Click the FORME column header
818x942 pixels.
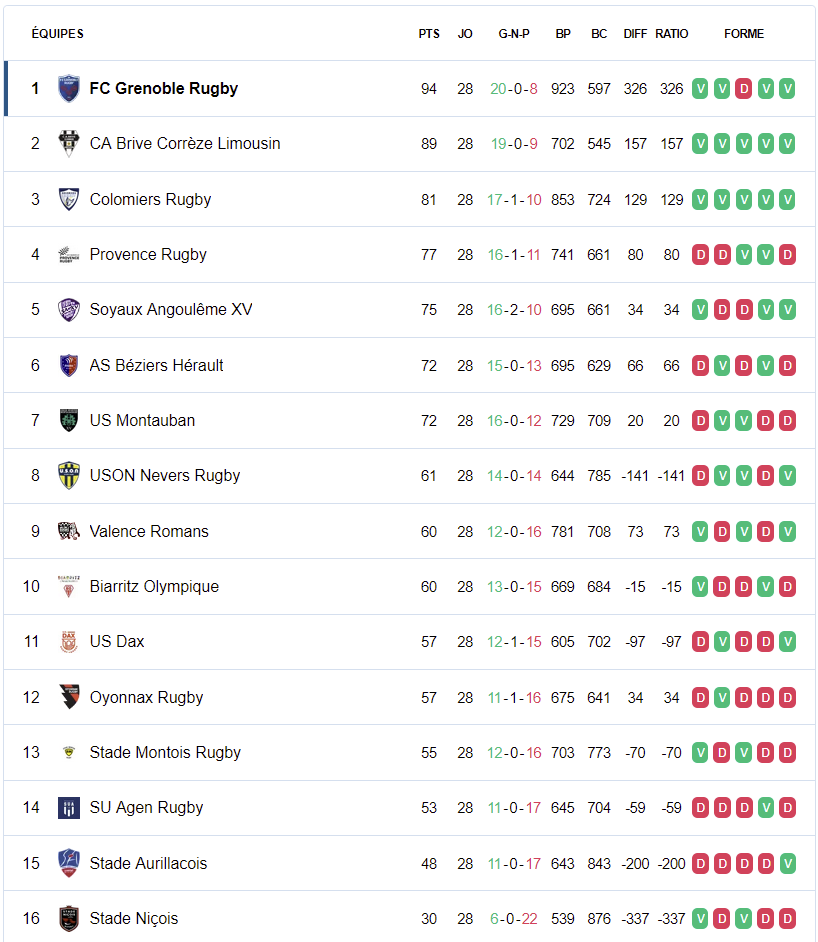tap(744, 34)
